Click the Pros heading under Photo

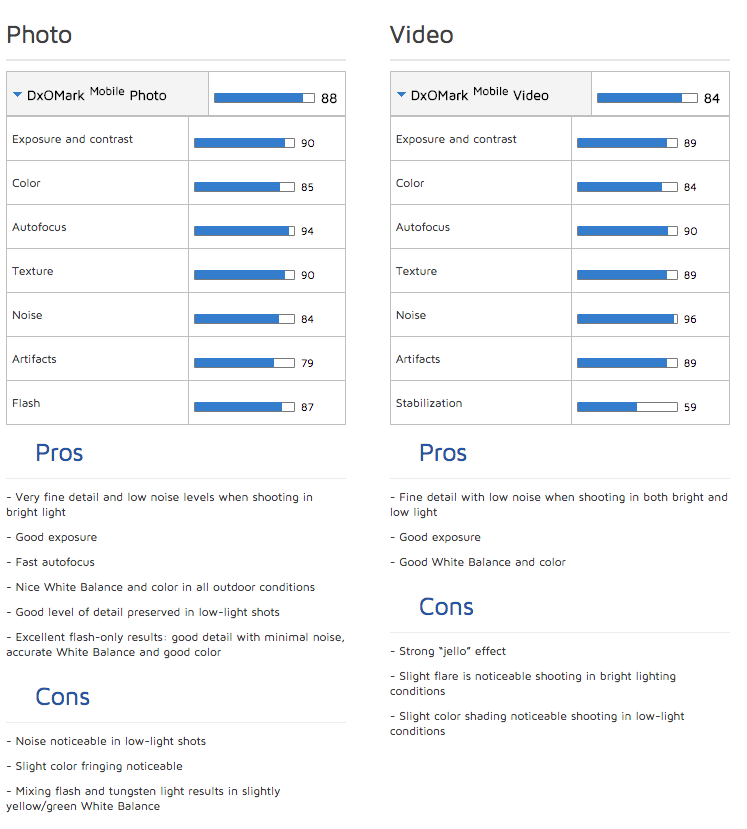coord(59,453)
